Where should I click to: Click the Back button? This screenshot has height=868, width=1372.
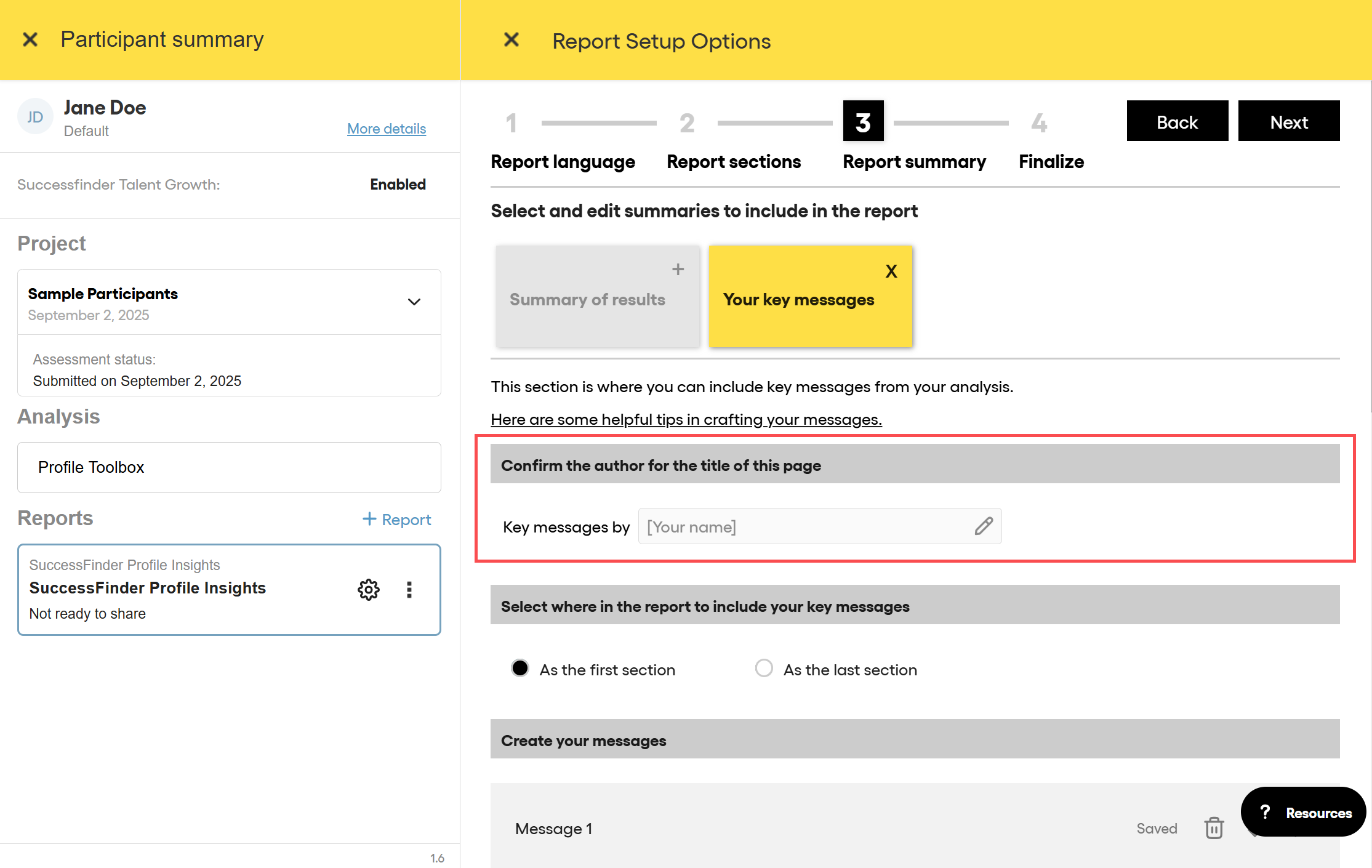pos(1177,121)
